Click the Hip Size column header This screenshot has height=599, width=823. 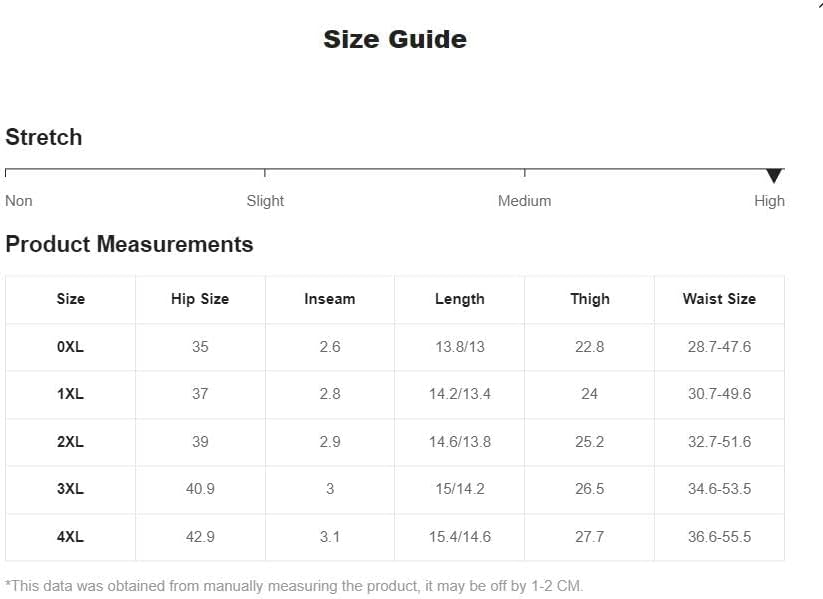tap(200, 299)
